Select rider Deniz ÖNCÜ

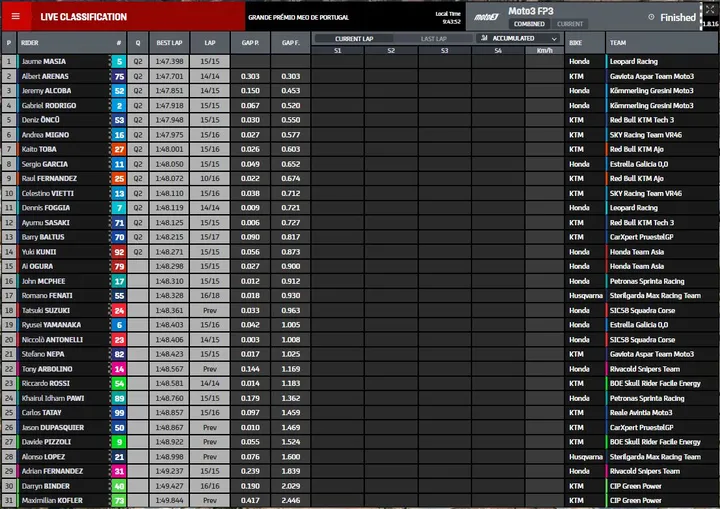pos(40,120)
